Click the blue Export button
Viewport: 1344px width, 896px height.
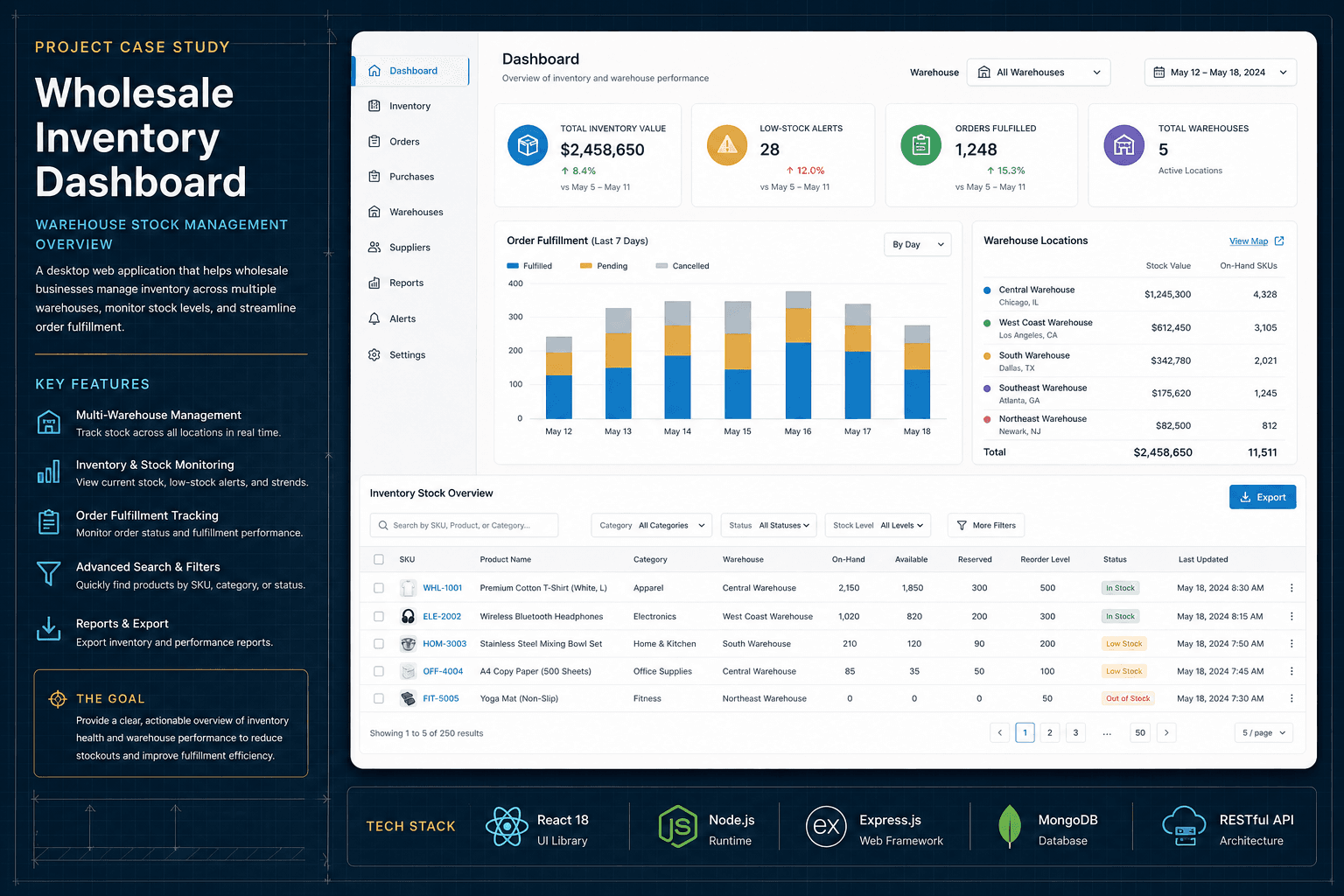pos(1263,497)
